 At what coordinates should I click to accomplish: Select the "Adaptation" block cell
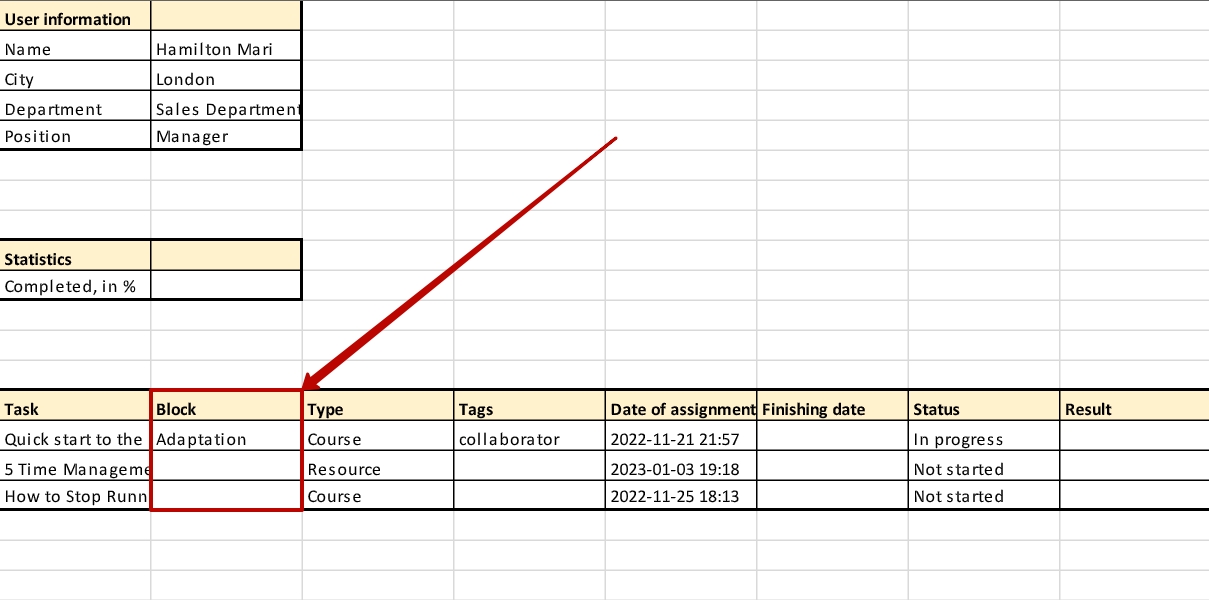click(226, 437)
